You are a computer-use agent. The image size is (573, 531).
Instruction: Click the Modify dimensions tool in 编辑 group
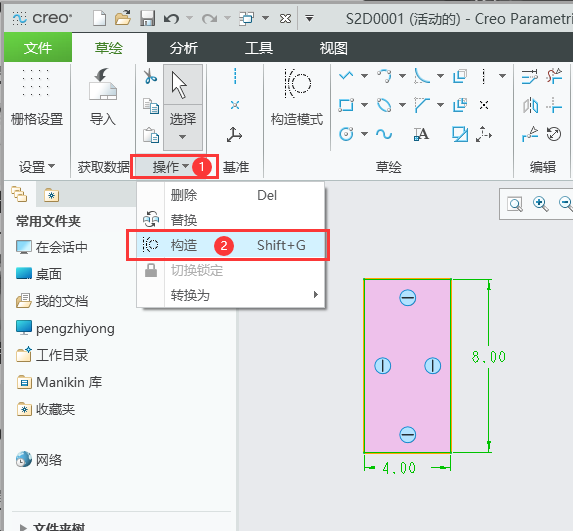[x=530, y=76]
